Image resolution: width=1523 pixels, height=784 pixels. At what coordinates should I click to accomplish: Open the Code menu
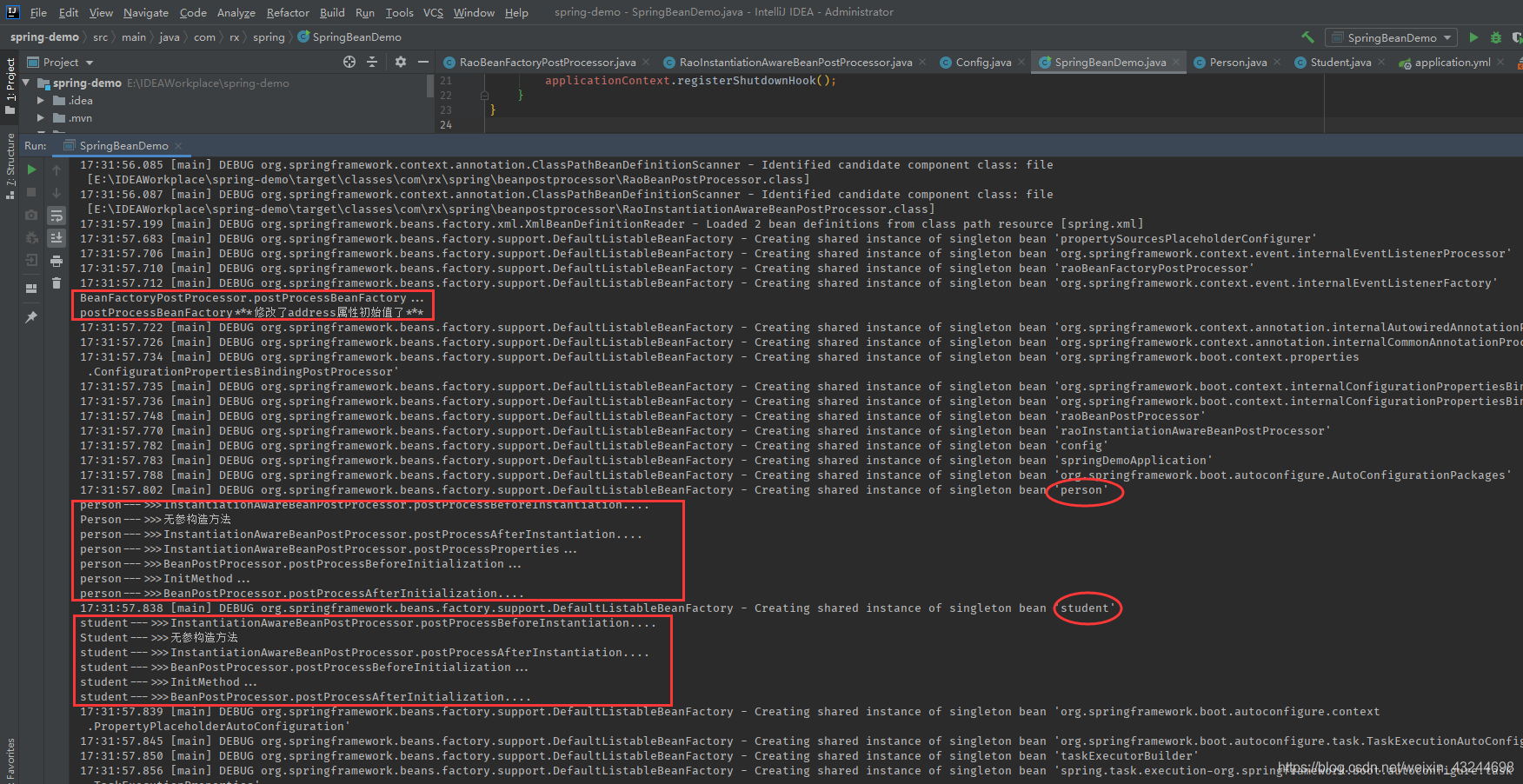point(193,12)
